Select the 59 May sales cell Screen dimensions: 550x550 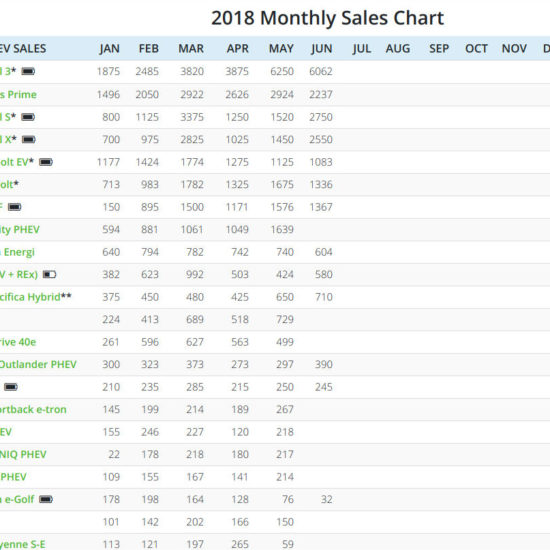(288, 544)
